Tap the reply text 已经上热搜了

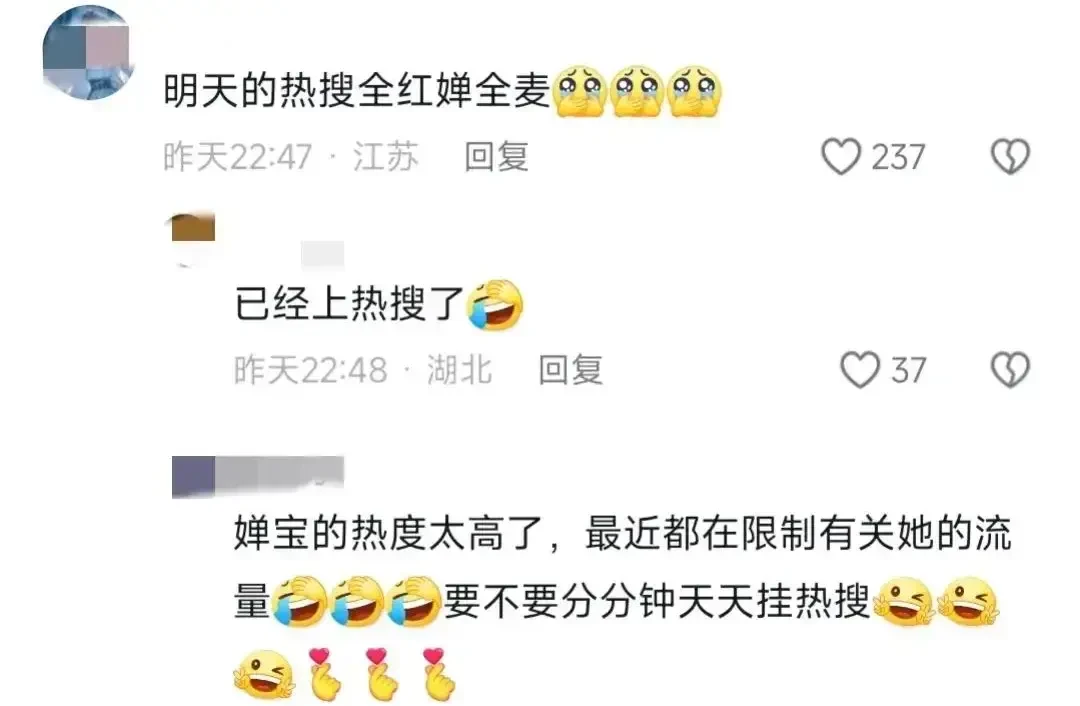[x=349, y=303]
